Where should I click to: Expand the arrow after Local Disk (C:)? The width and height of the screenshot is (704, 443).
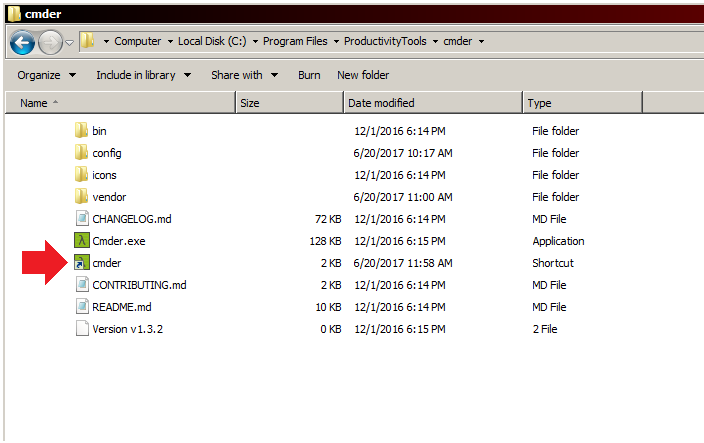click(x=255, y=41)
